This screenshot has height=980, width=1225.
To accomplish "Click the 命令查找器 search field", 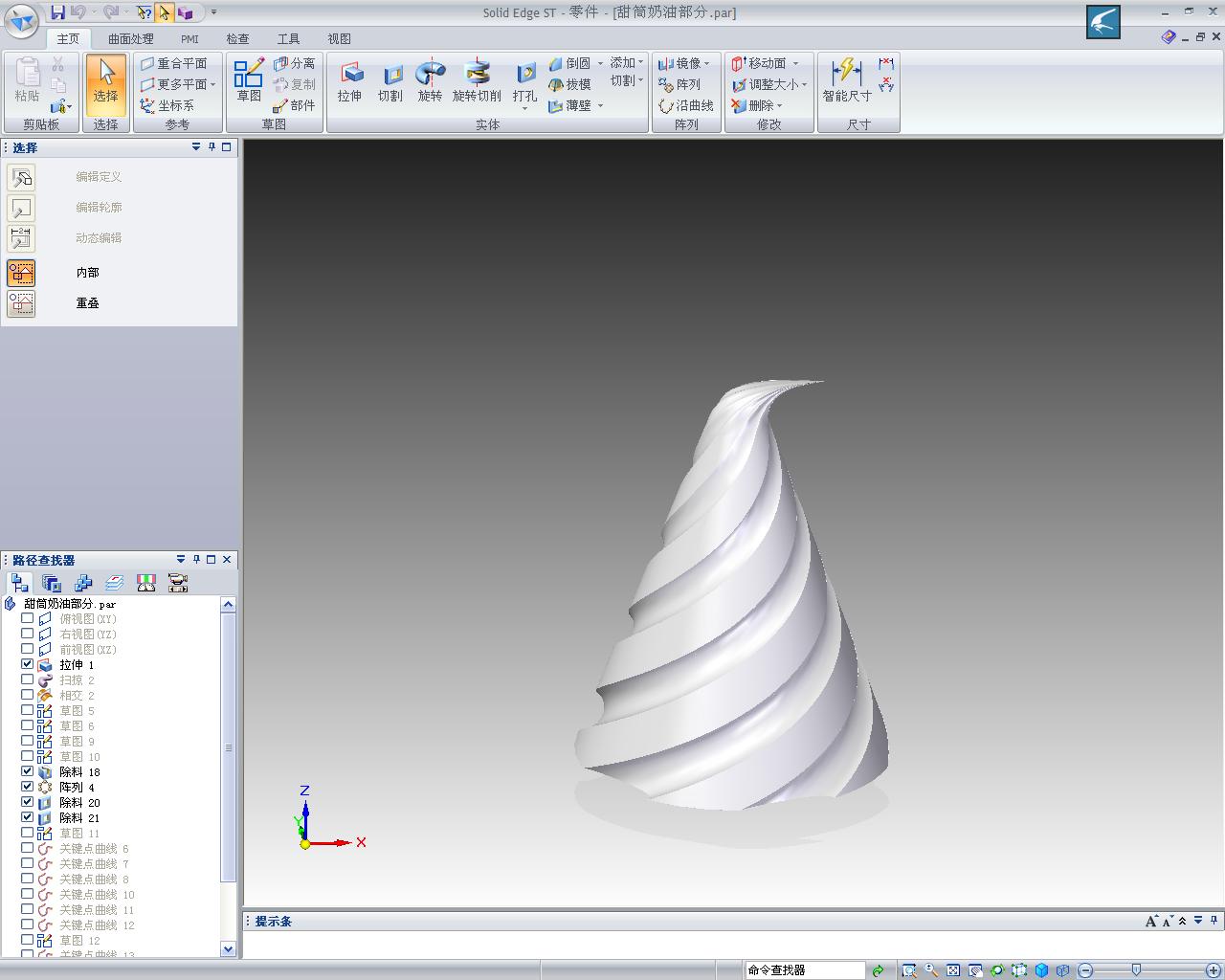I will tap(805, 970).
